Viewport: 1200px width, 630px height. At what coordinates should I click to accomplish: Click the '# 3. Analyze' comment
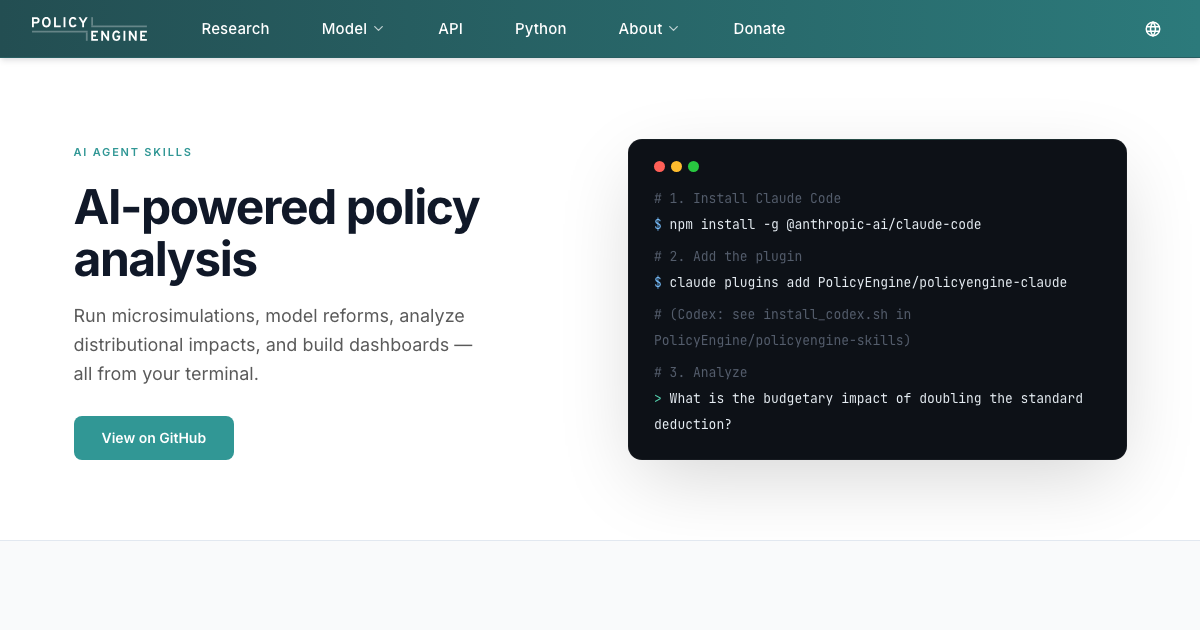700,372
